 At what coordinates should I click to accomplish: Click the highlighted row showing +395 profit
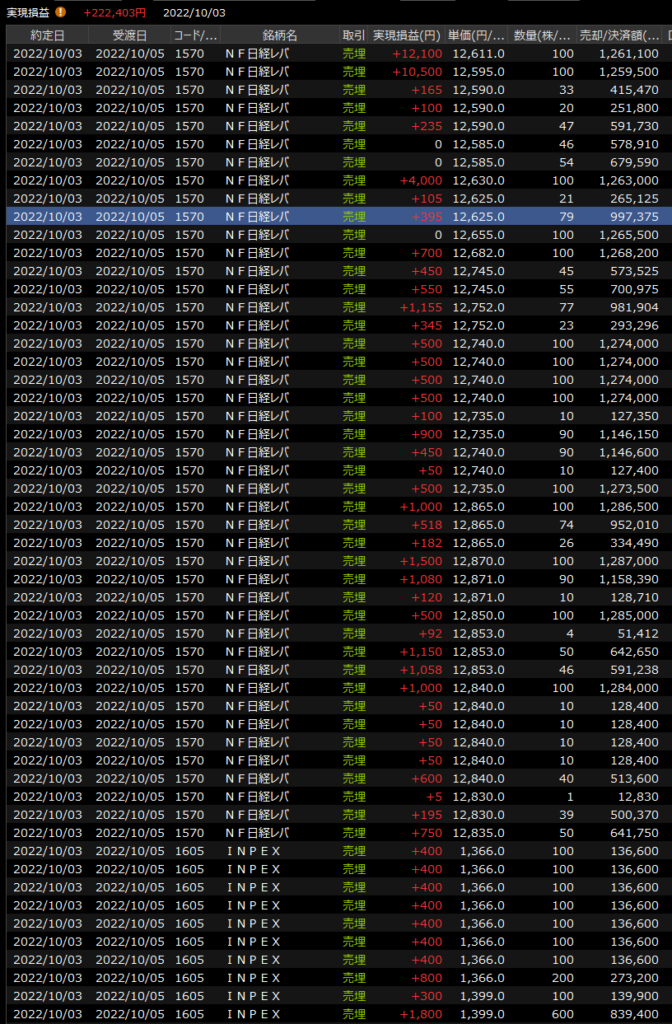[x=336, y=216]
